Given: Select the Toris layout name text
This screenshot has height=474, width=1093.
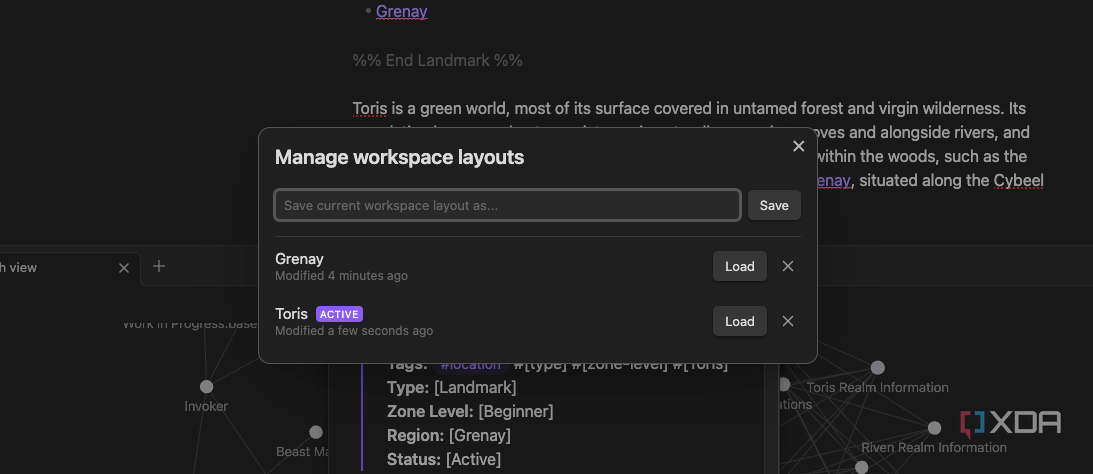Looking at the screenshot, I should (291, 314).
